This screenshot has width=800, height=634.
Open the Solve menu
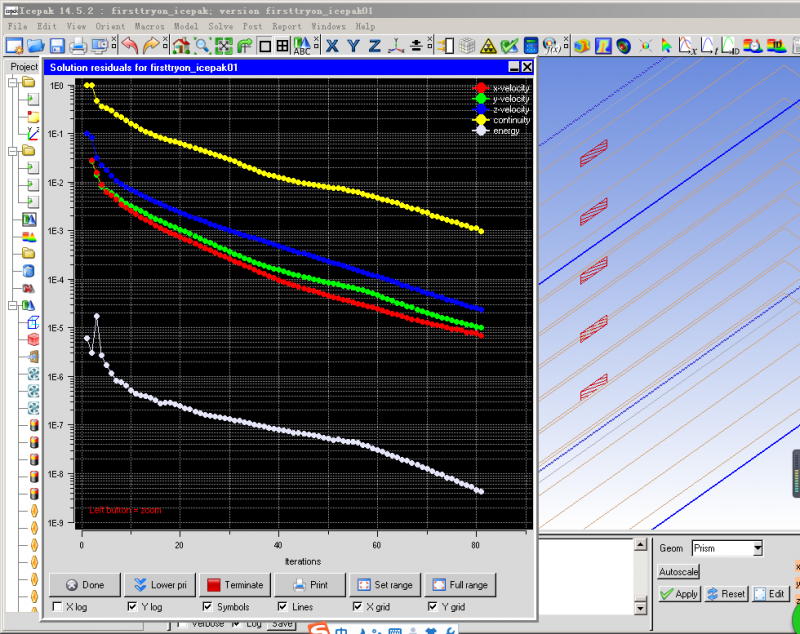220,26
